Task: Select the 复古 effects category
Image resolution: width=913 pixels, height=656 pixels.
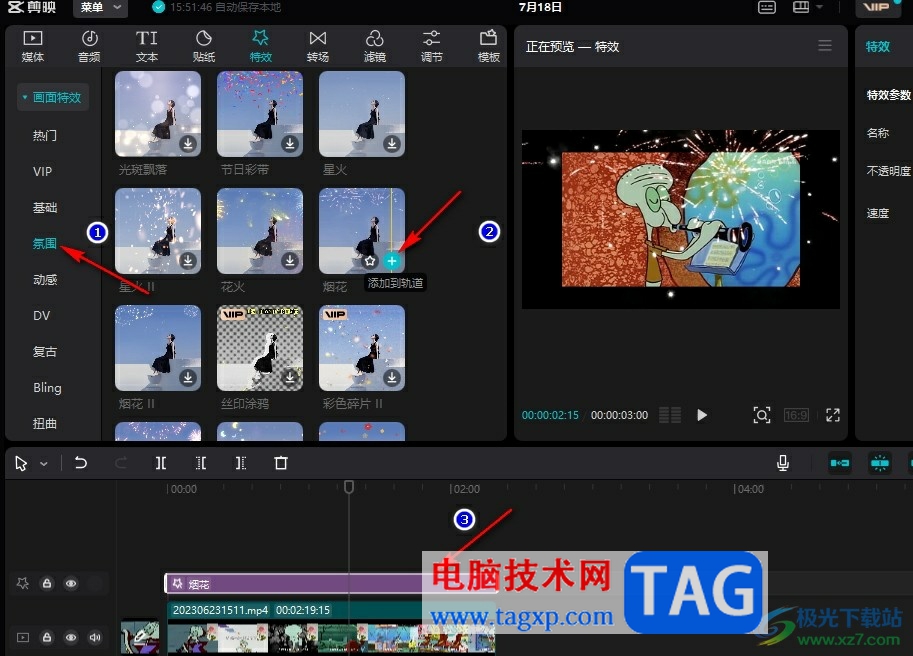Action: pos(45,352)
